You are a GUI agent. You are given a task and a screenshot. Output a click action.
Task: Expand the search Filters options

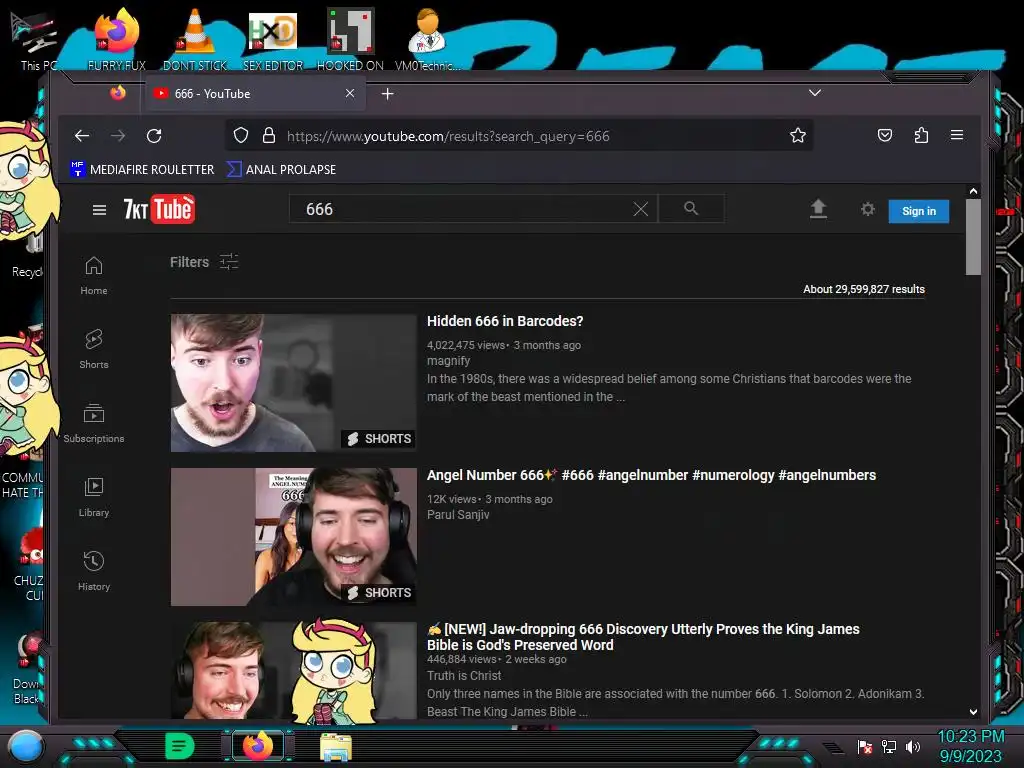pos(204,262)
